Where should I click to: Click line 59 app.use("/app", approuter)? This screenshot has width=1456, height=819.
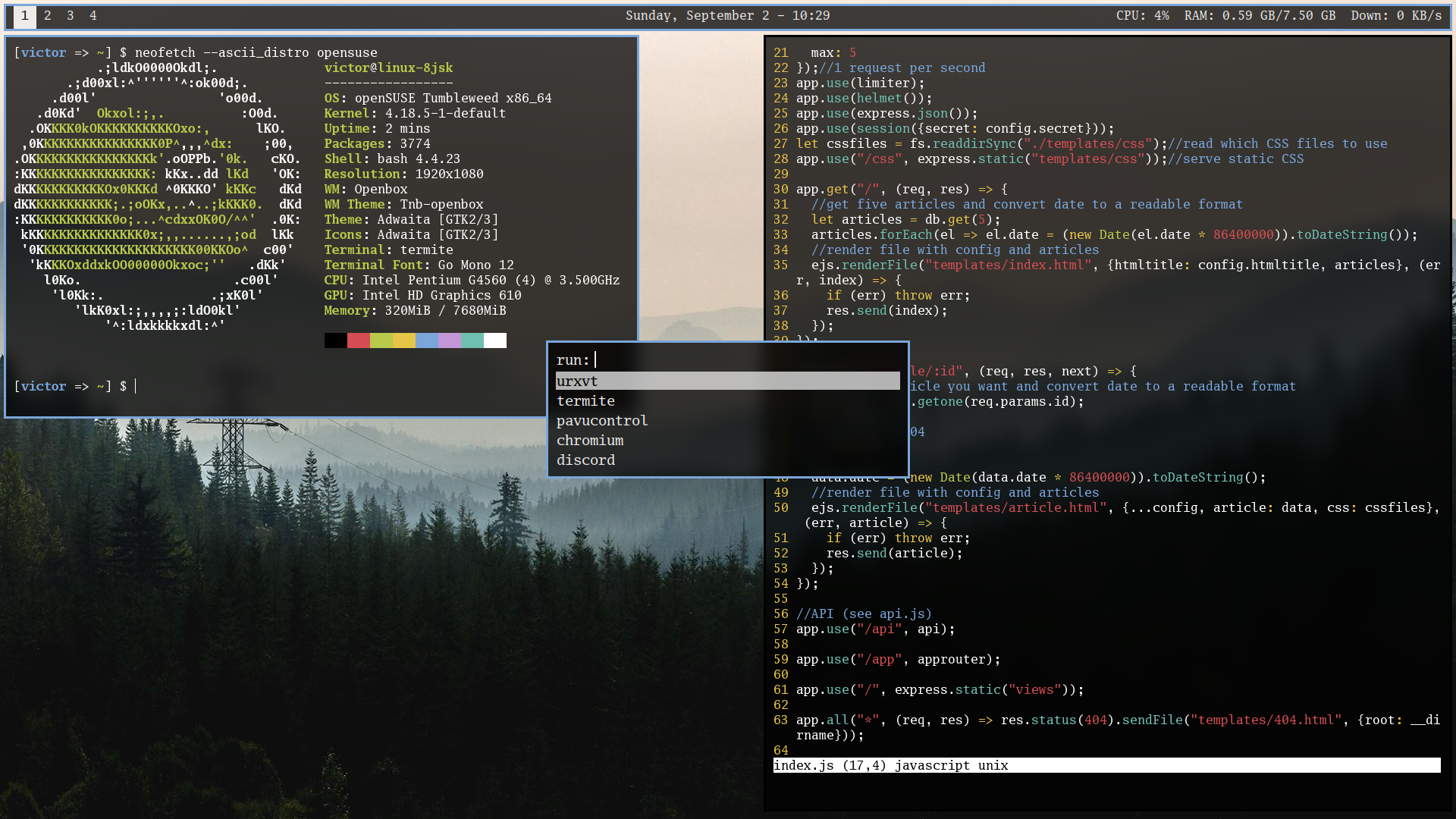pyautogui.click(x=899, y=660)
